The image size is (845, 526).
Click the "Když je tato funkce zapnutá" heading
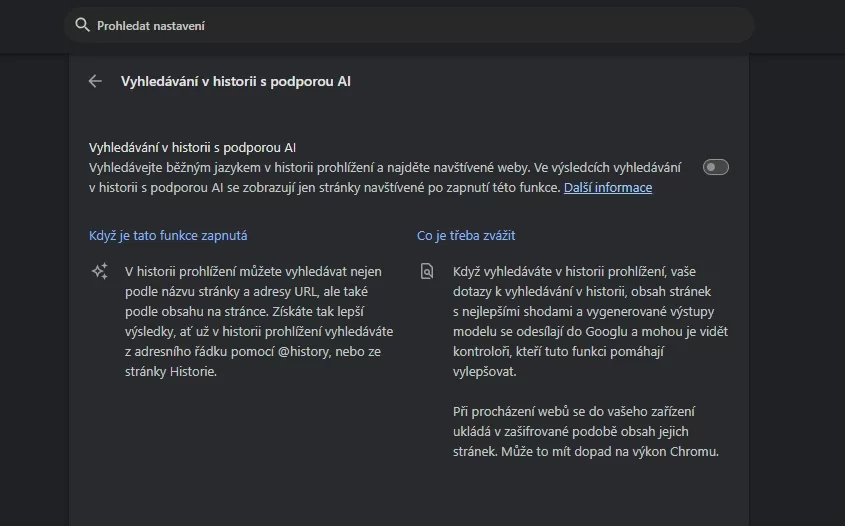(168, 236)
